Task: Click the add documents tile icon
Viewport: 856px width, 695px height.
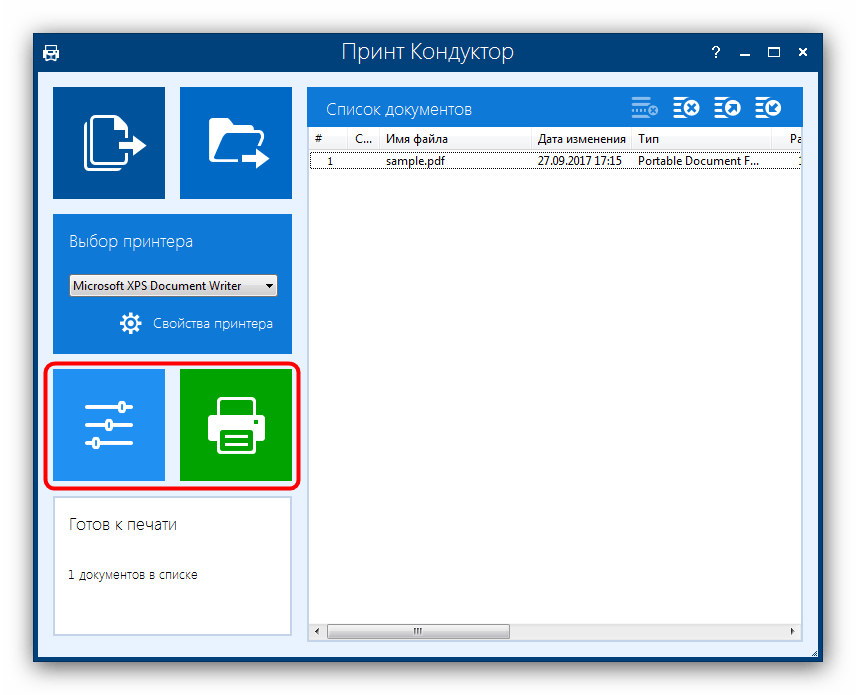Action: pos(109,143)
